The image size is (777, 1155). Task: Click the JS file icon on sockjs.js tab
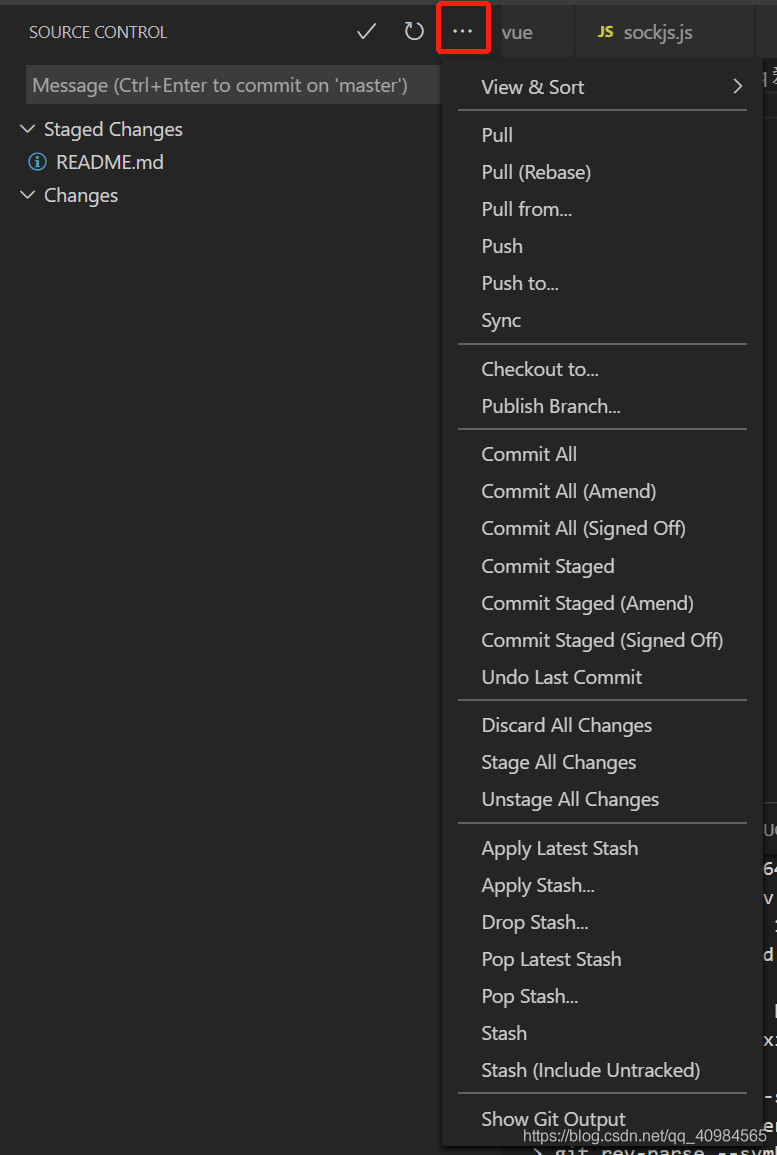(x=605, y=31)
